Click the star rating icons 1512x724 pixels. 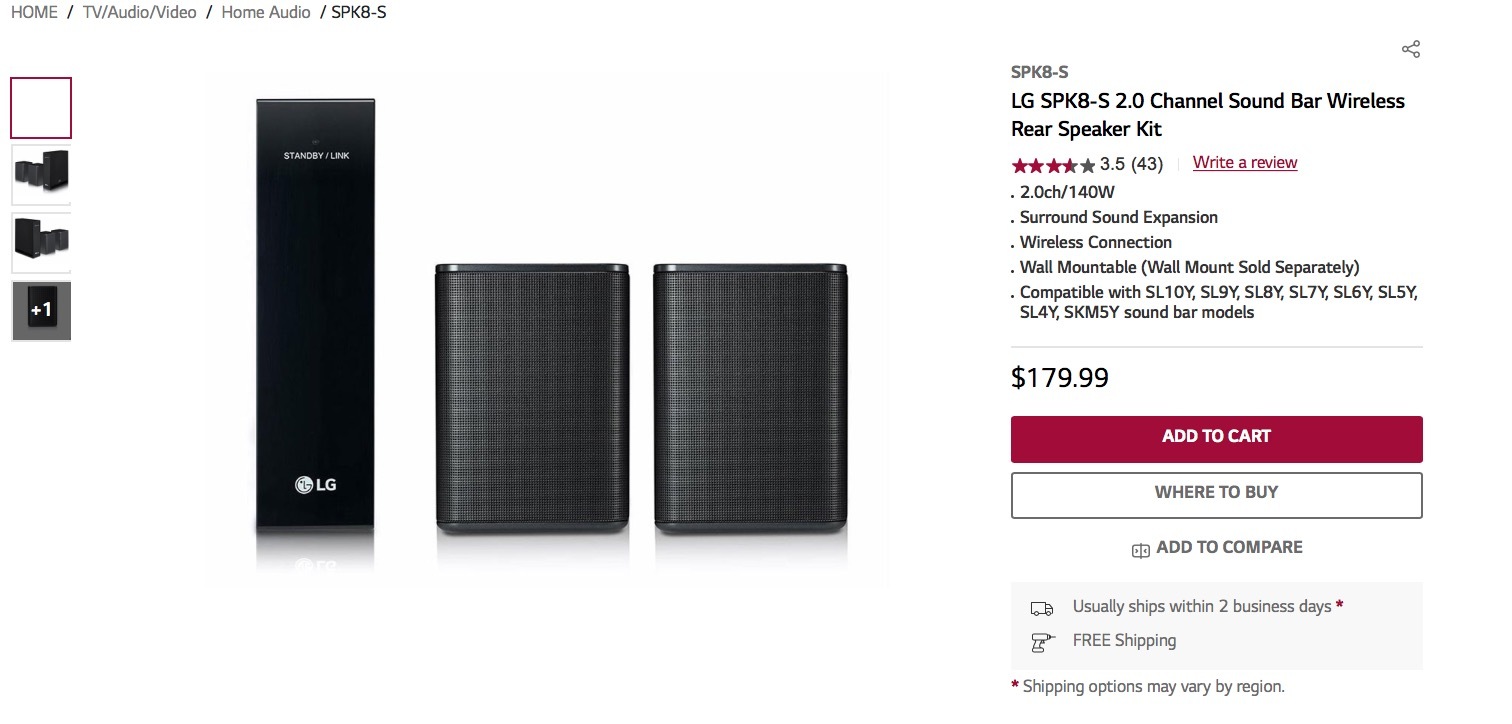(1053, 165)
